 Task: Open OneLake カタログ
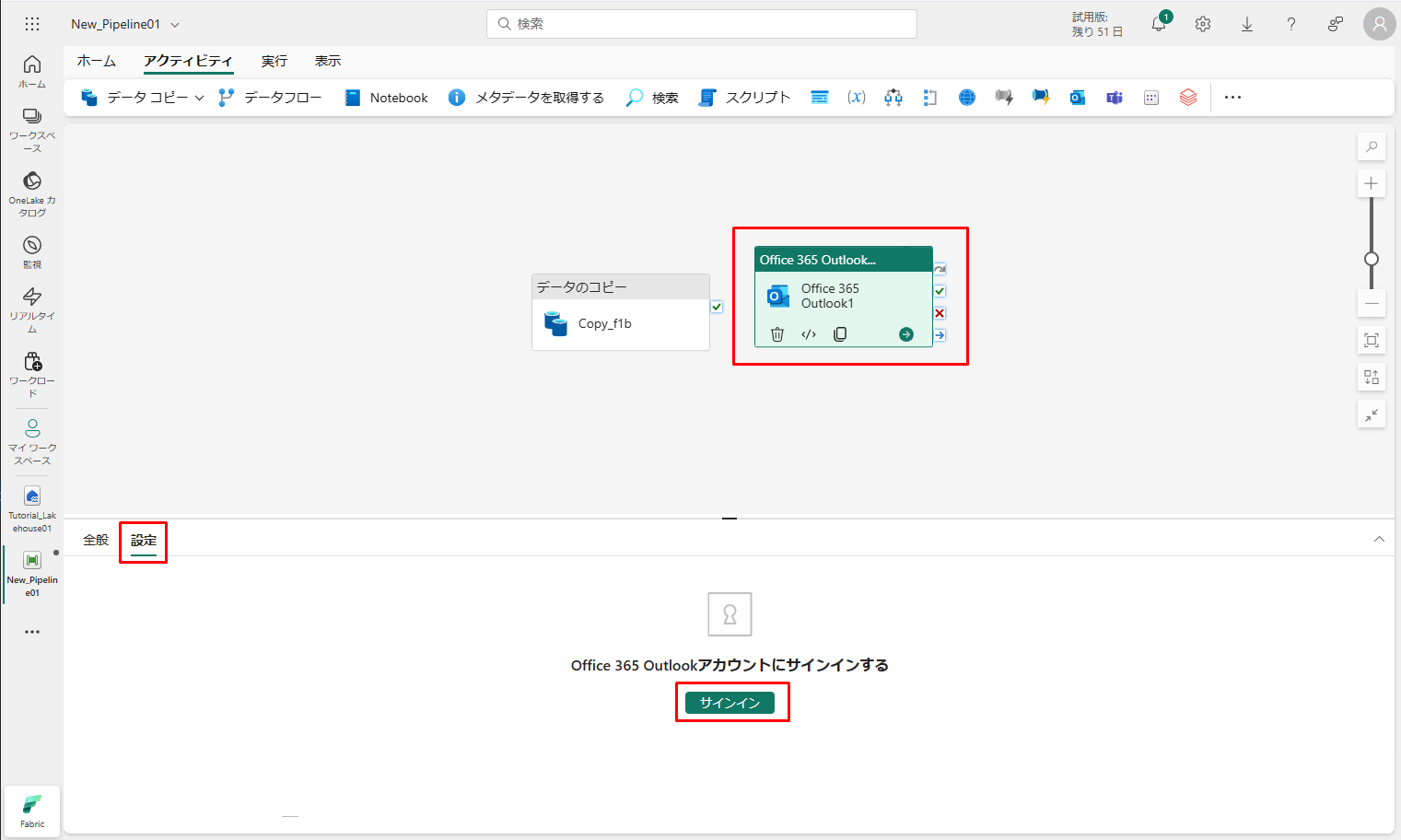pos(32,194)
